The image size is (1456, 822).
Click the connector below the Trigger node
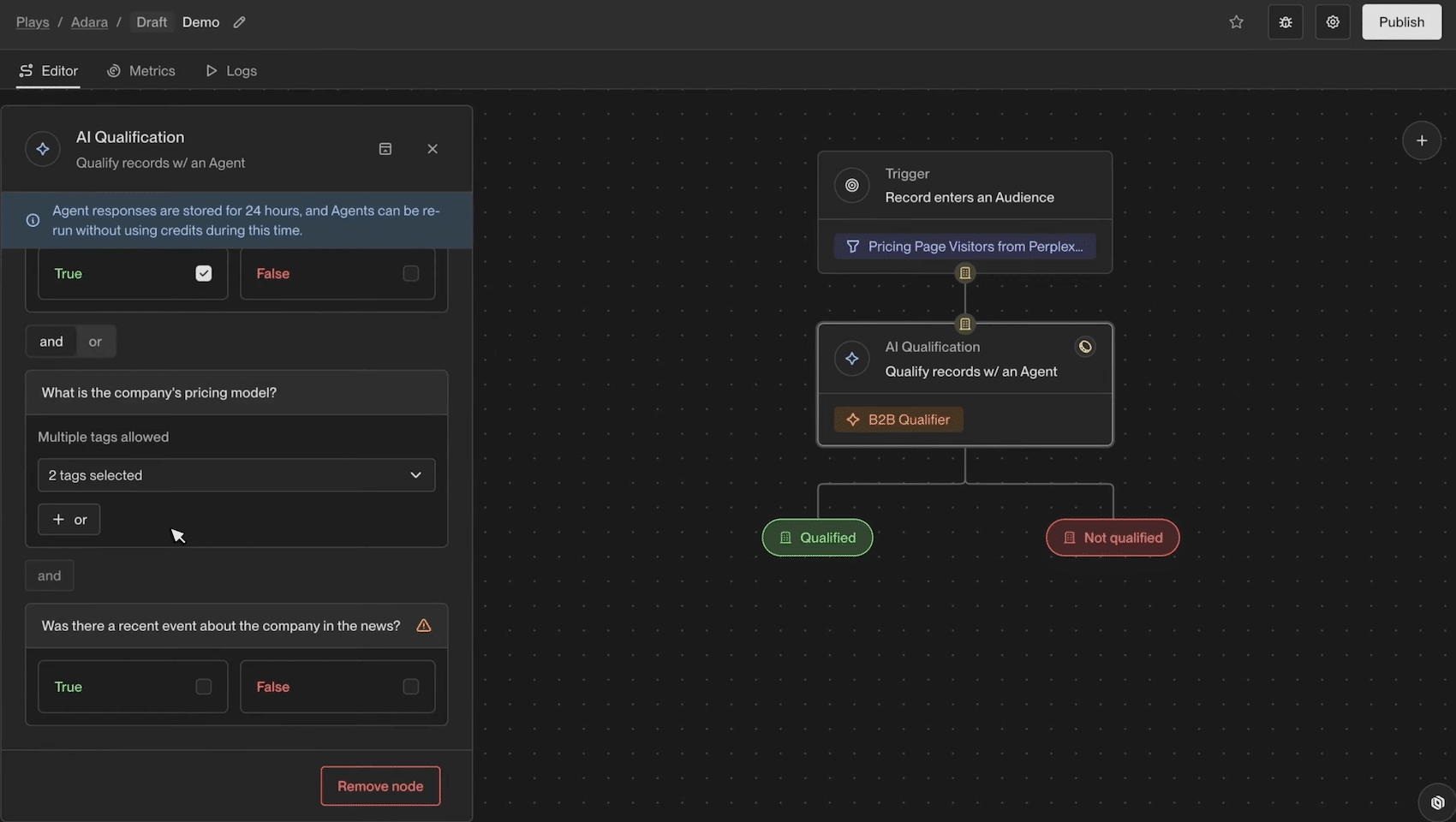tap(965, 273)
